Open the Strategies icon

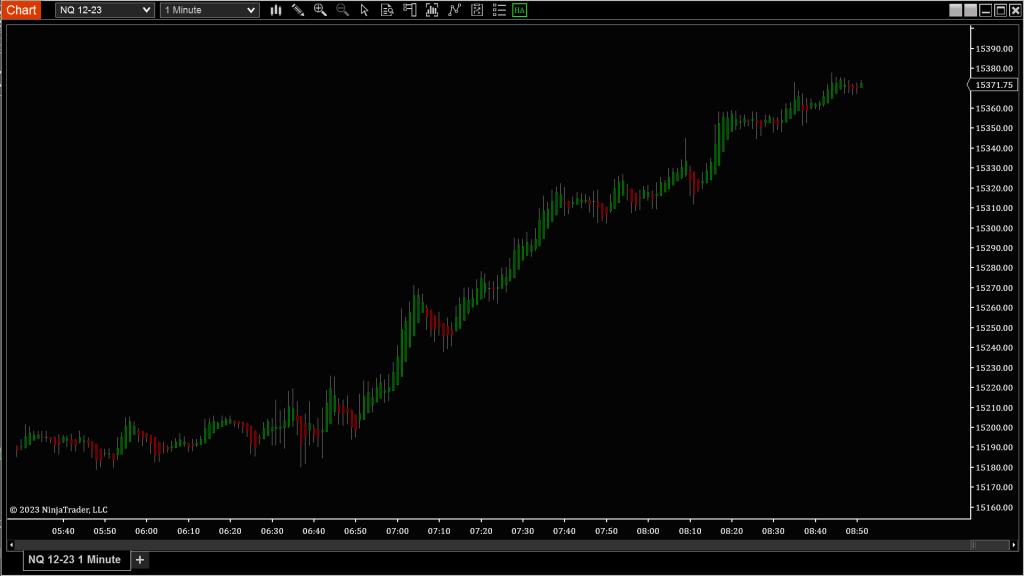(x=454, y=10)
